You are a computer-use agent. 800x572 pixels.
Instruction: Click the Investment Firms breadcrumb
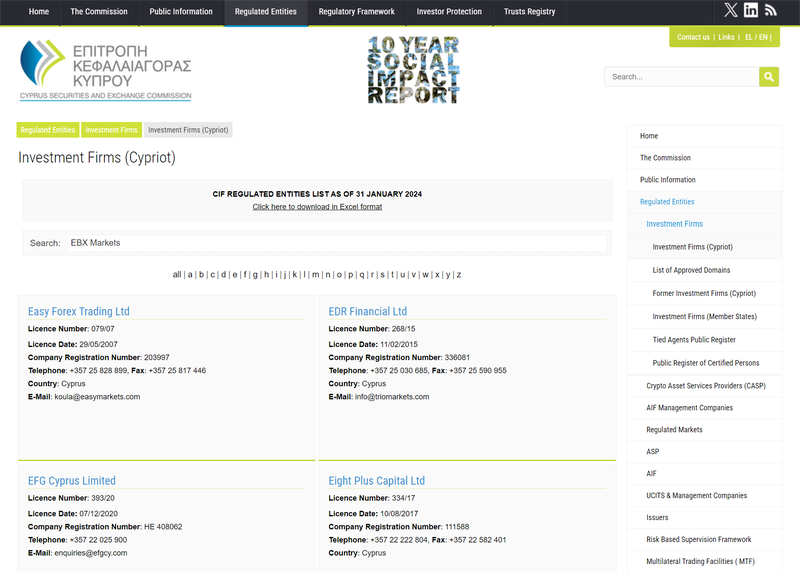111,130
